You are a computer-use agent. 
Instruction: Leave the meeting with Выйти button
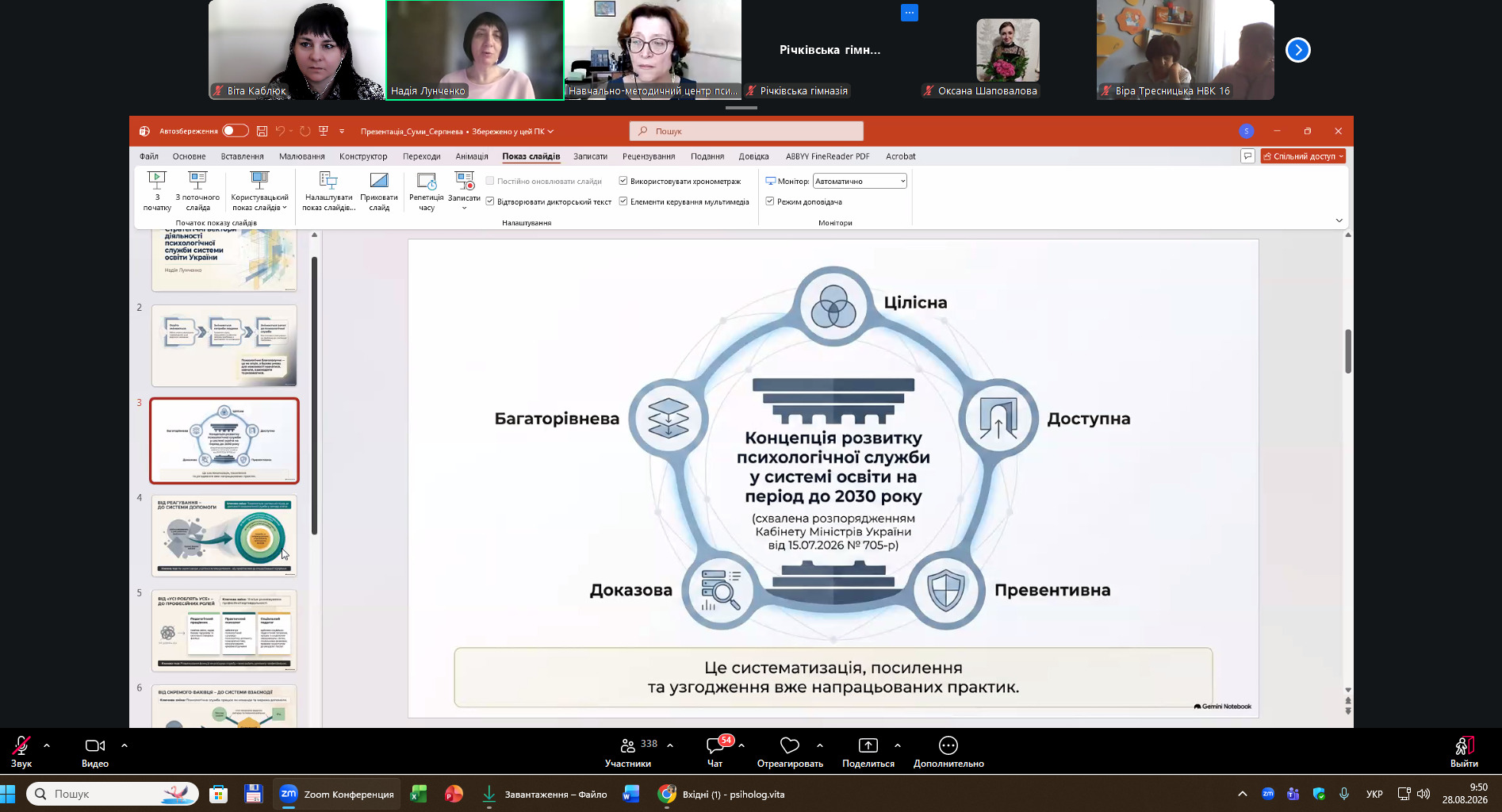(1464, 752)
